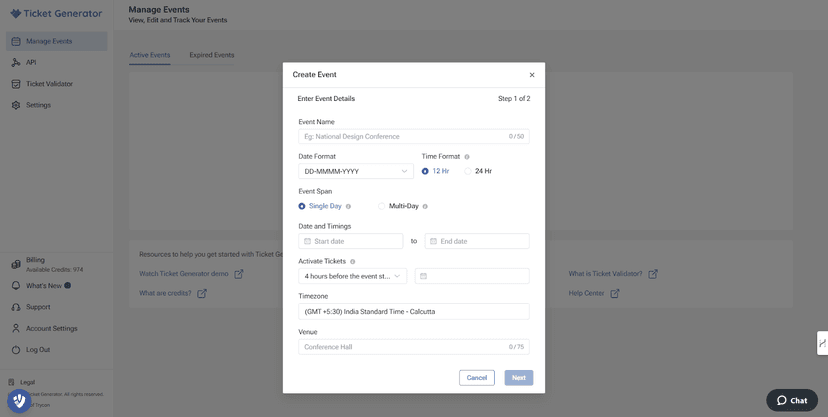828x417 pixels.
Task: Click the What's New bell icon
Action: tap(16, 286)
